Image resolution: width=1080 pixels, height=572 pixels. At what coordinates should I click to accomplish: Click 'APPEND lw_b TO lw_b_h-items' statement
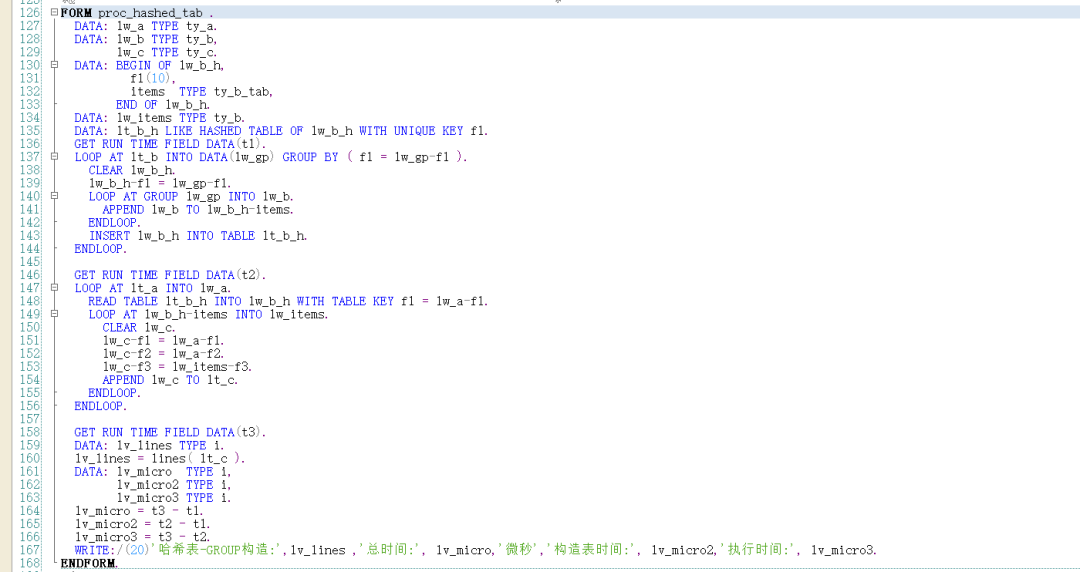click(197, 209)
